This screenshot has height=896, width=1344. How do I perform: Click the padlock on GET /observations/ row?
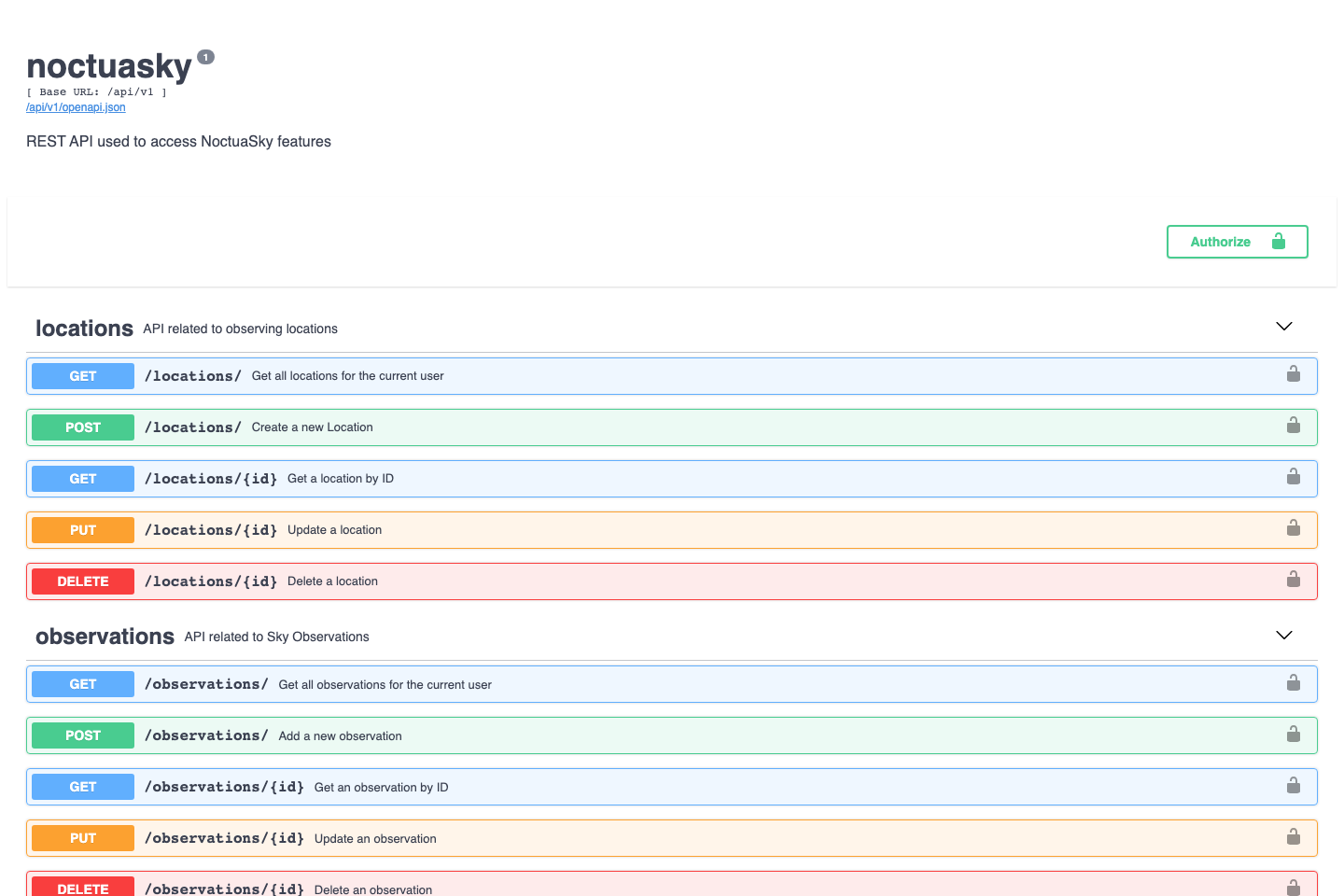pyautogui.click(x=1294, y=682)
